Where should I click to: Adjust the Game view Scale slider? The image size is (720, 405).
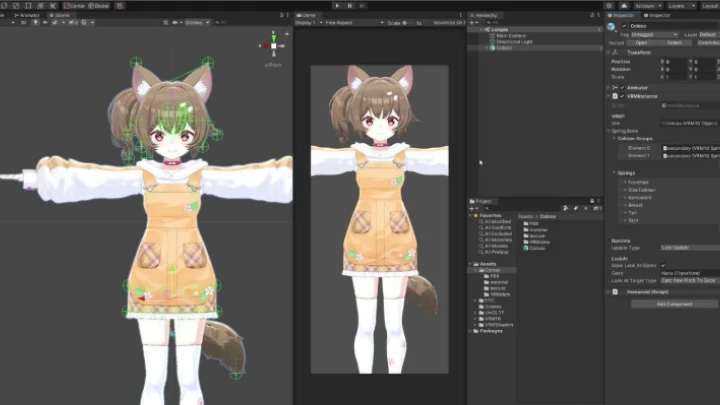407,22
